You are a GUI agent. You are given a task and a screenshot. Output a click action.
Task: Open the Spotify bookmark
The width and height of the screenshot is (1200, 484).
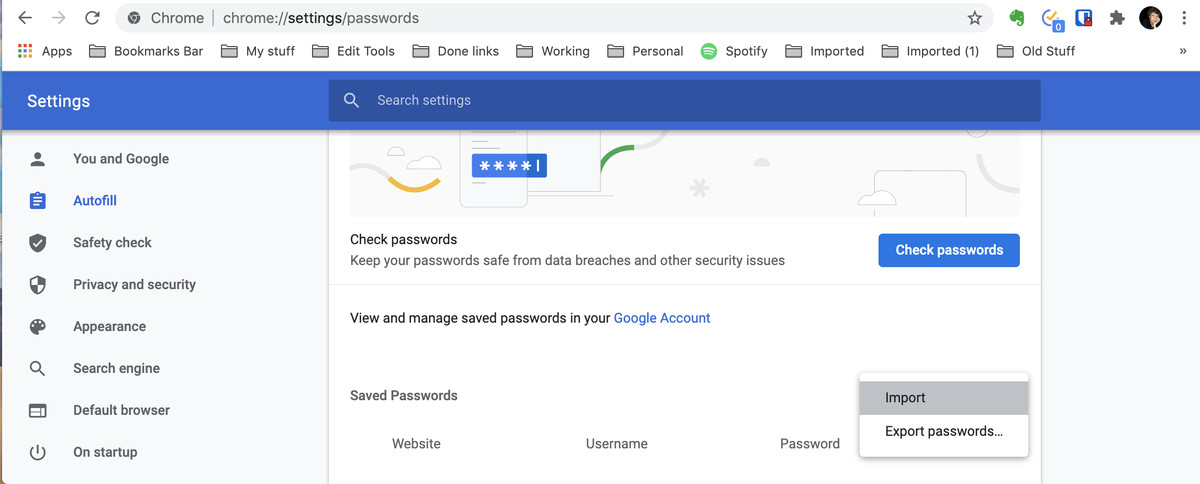point(734,51)
